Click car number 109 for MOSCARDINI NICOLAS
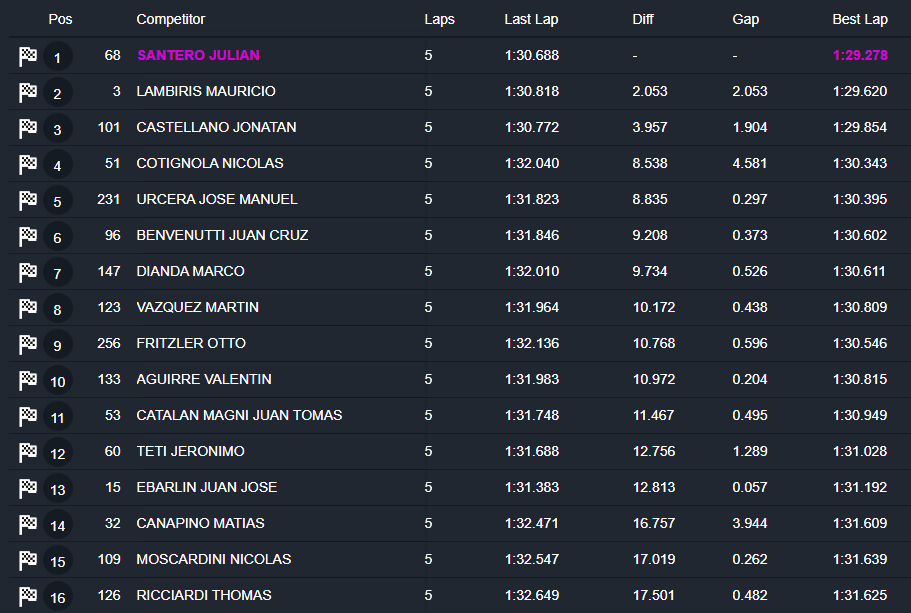 109,559
